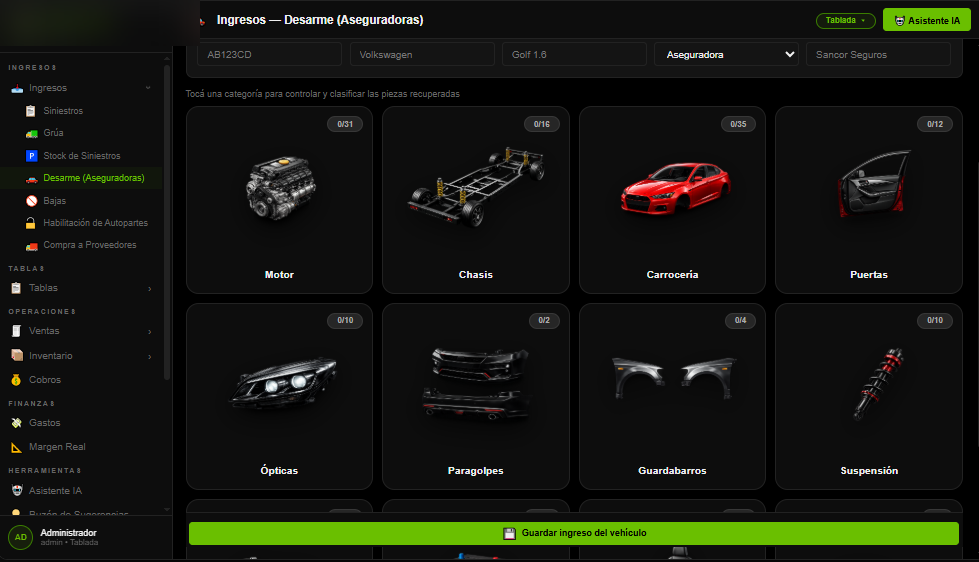979x562 pixels.
Task: Click the Chasis 0/16 counter badge
Action: click(x=541, y=124)
